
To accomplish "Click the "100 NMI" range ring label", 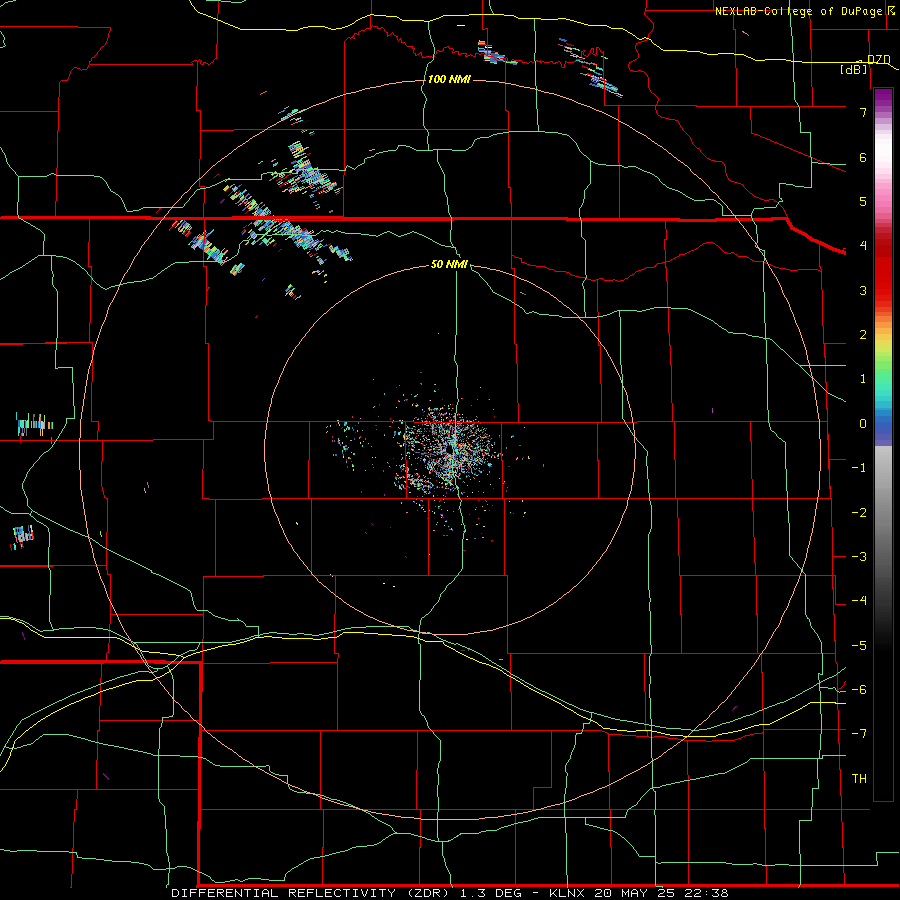I will [x=449, y=79].
